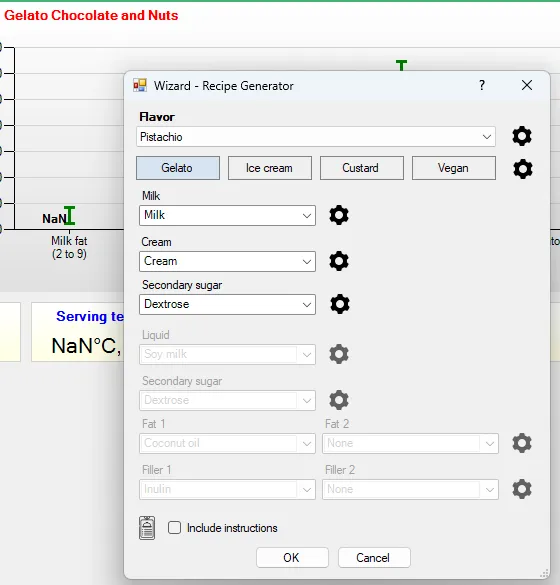Click the help question mark in title bar
The height and width of the screenshot is (585, 560).
point(482,85)
